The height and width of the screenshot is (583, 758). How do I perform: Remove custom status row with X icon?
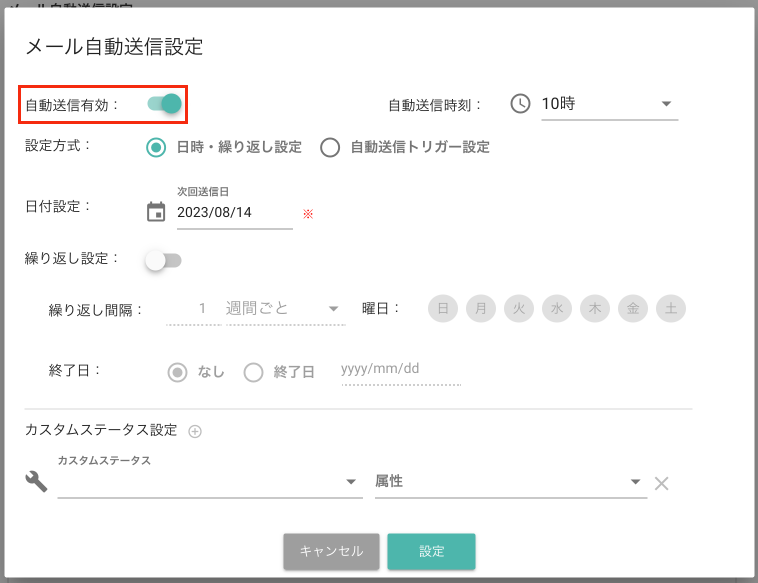pos(661,483)
